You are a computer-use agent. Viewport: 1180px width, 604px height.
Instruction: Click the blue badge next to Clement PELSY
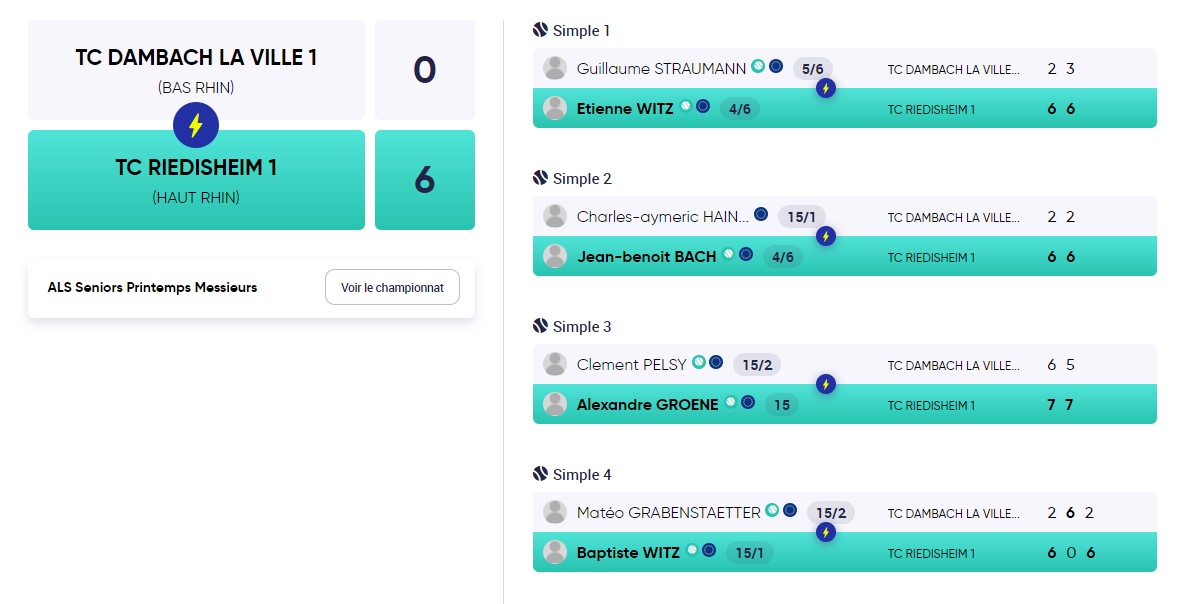coord(716,363)
